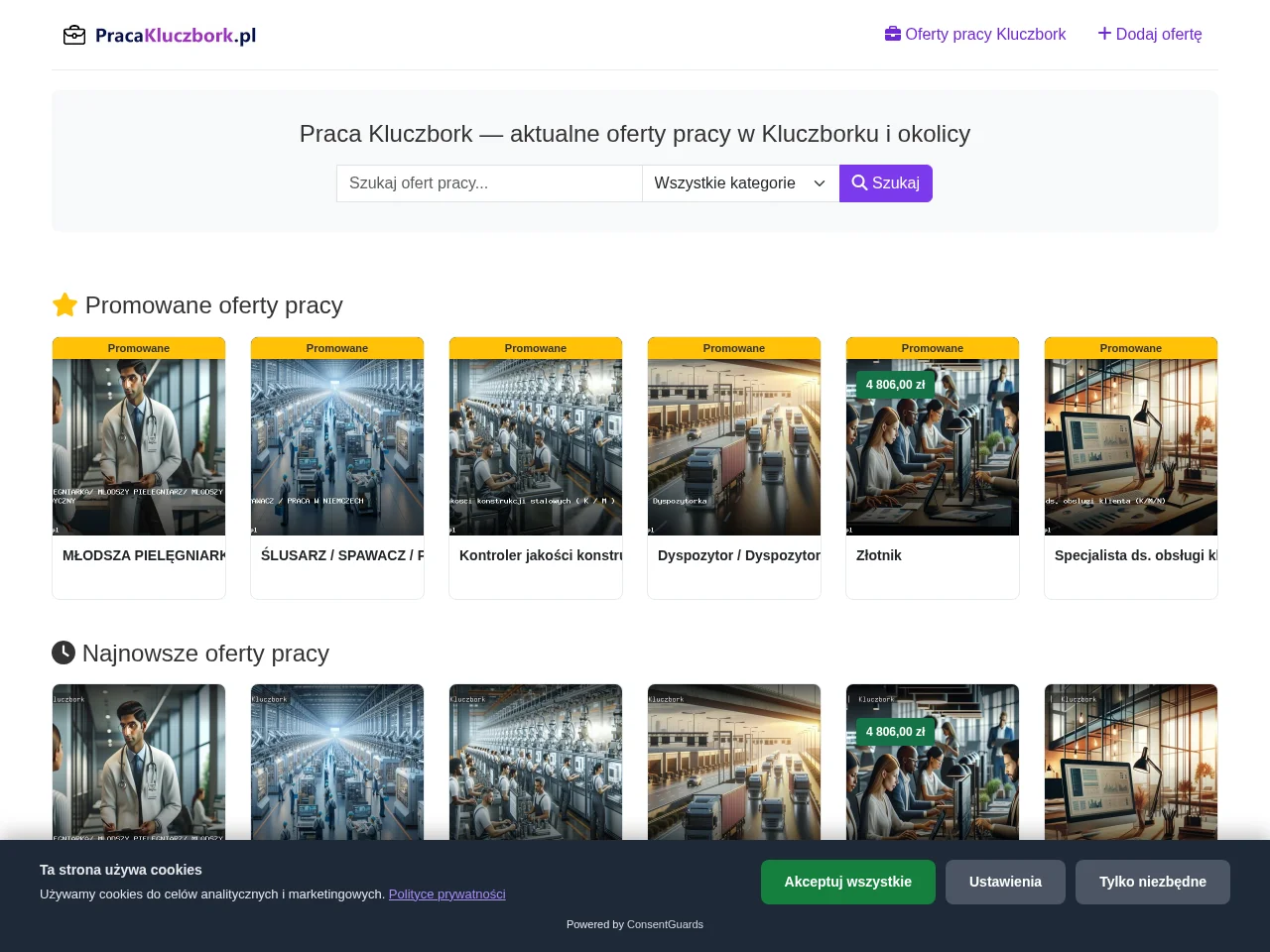Click the clock icon beside Najnowsze oferty pracy

[x=63, y=653]
